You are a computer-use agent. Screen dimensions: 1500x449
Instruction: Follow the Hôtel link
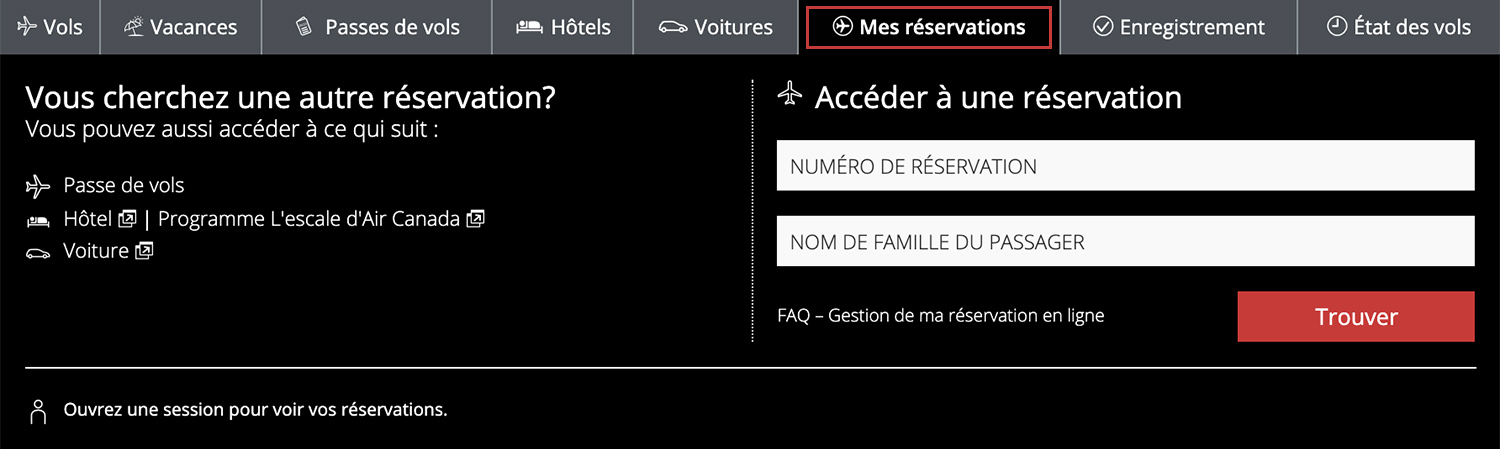[x=87, y=218]
